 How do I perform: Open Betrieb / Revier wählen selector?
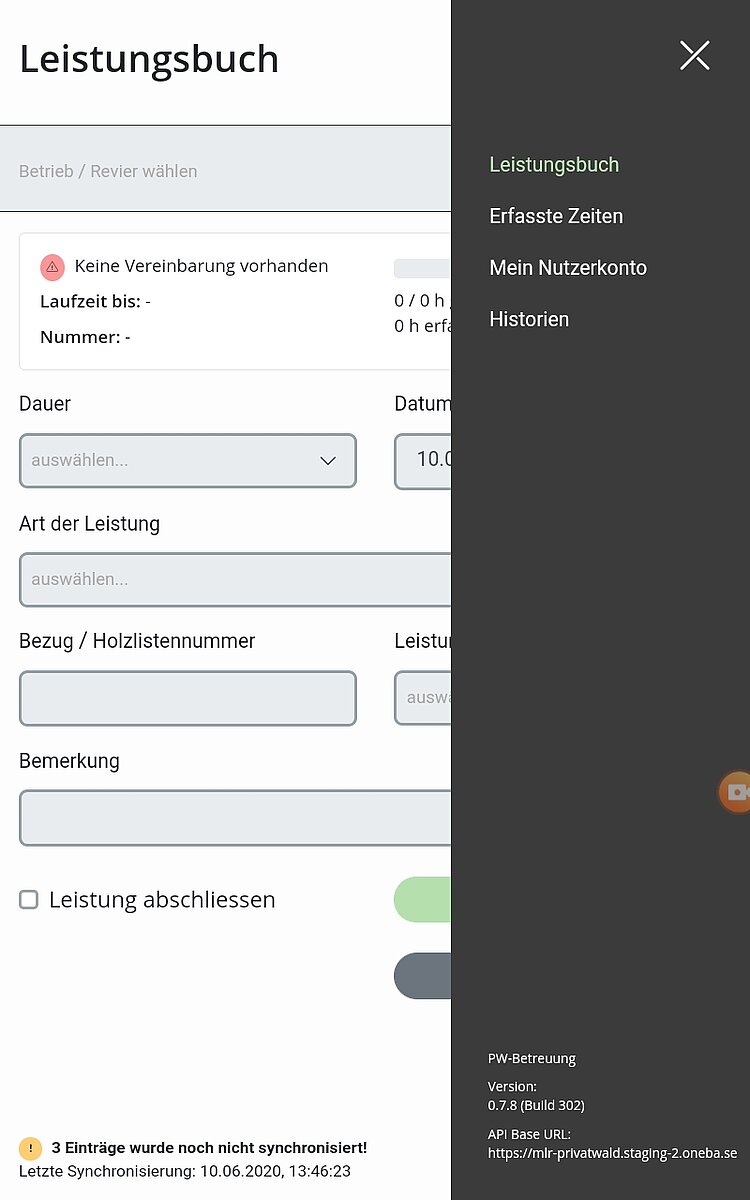(x=225, y=171)
